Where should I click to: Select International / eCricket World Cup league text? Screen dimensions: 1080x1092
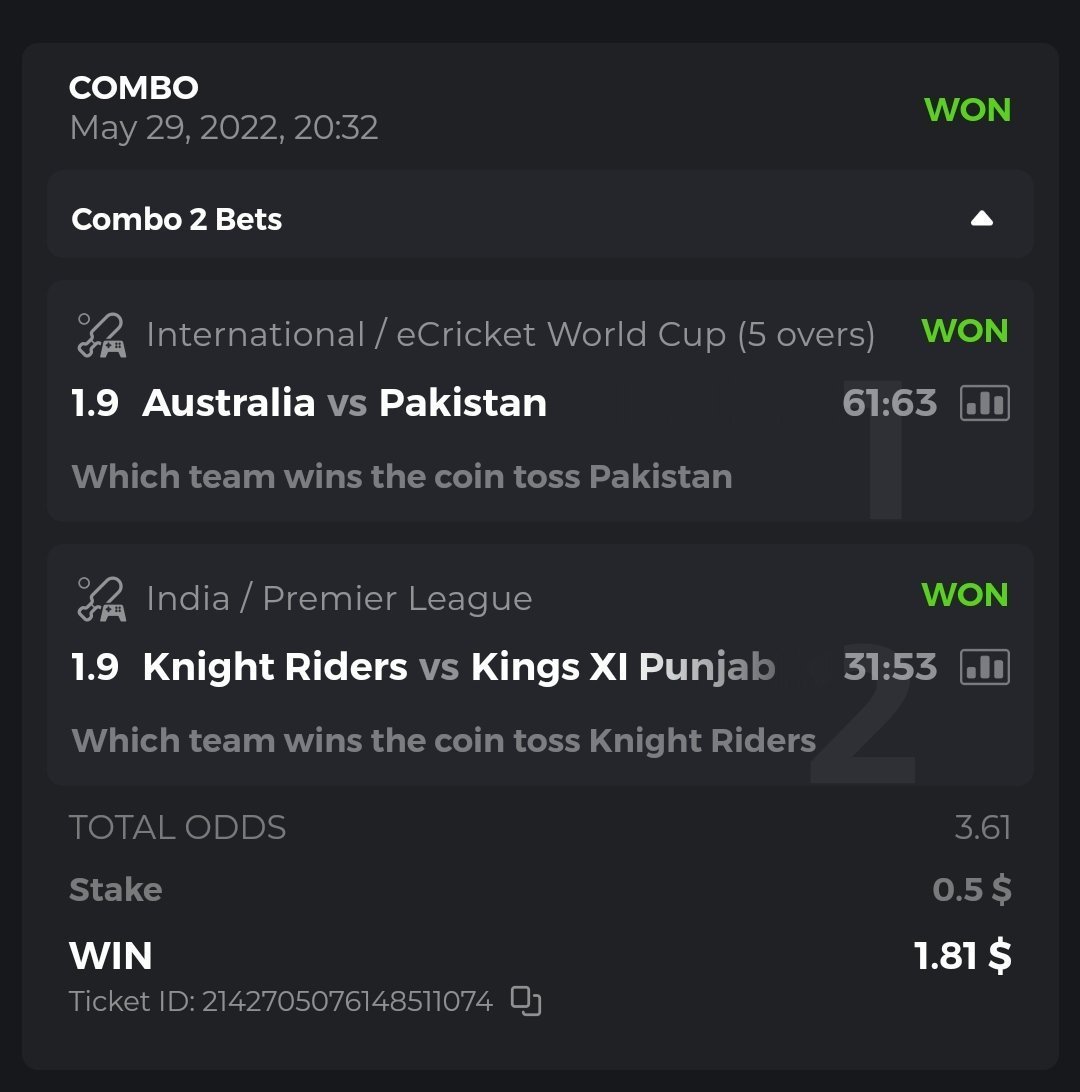tap(510, 335)
